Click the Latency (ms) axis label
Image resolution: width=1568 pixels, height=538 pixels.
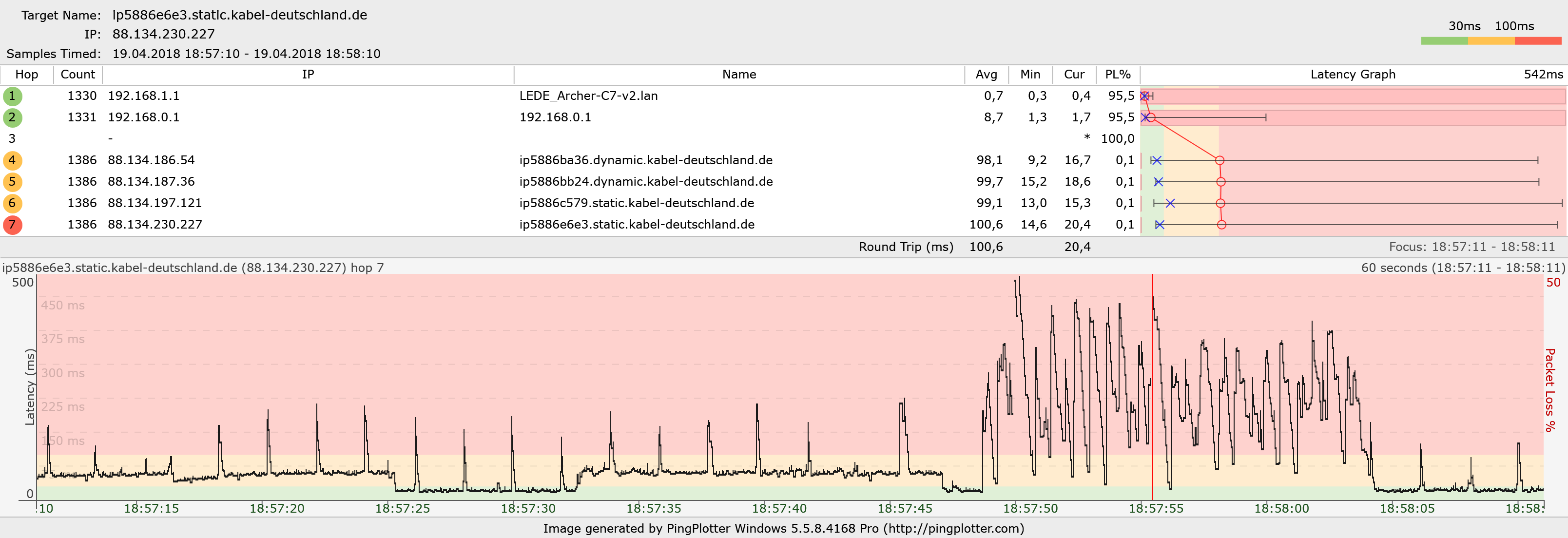(x=30, y=387)
